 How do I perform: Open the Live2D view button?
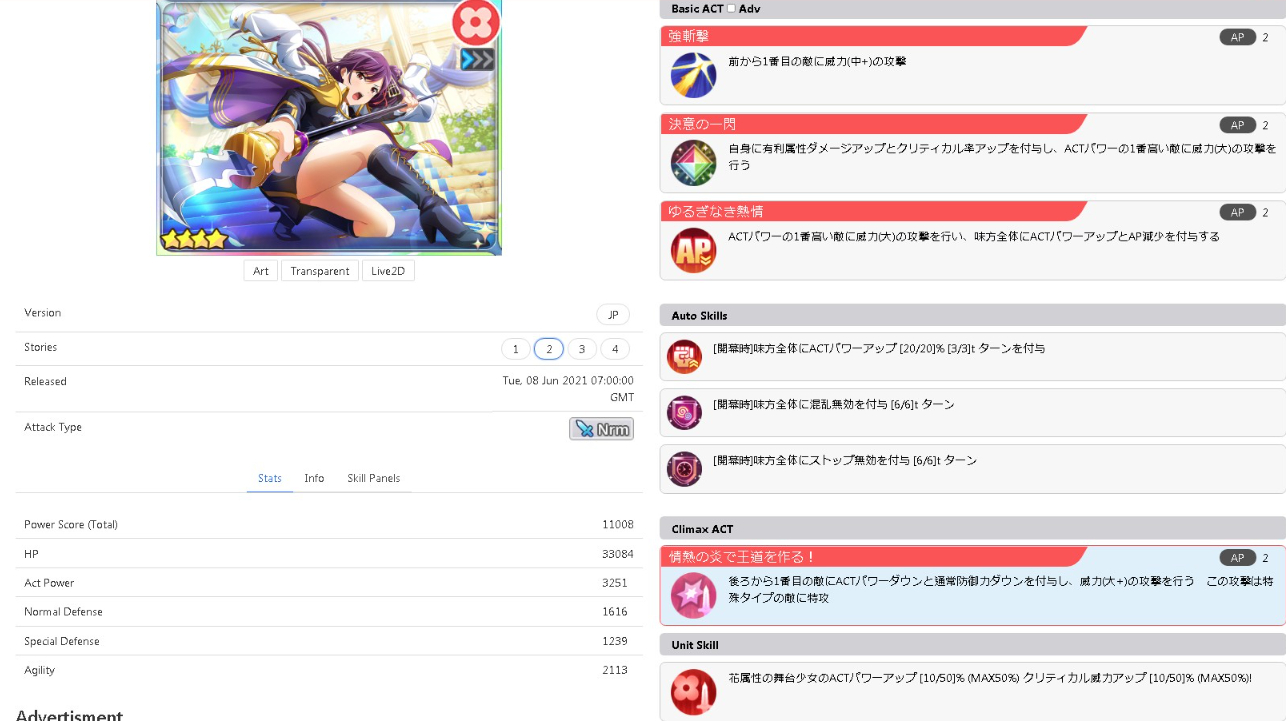388,271
